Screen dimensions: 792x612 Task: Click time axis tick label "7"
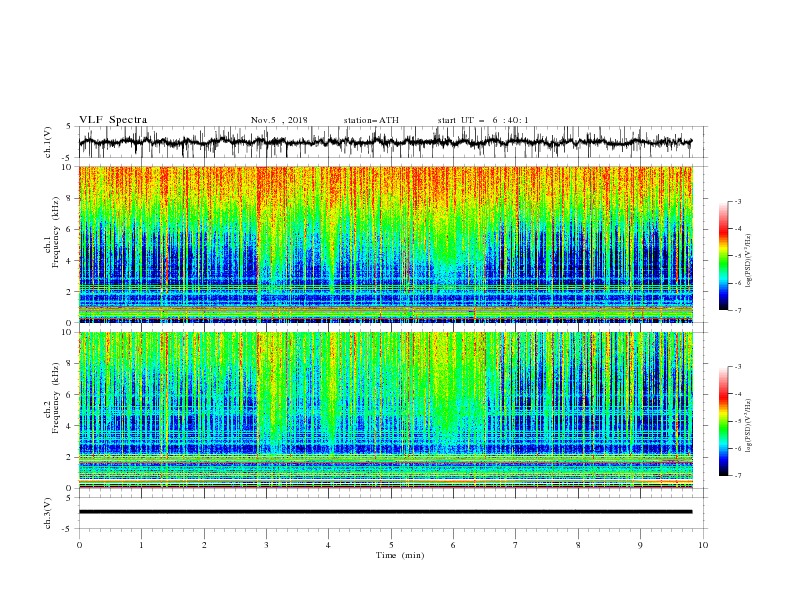click(x=516, y=545)
